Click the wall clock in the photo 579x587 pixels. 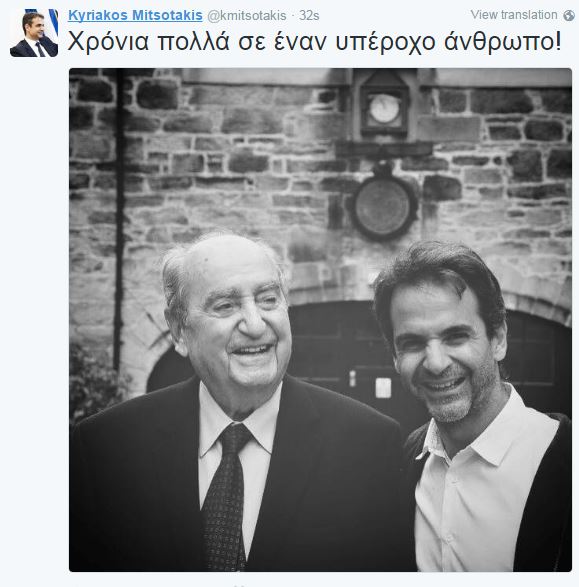384,108
